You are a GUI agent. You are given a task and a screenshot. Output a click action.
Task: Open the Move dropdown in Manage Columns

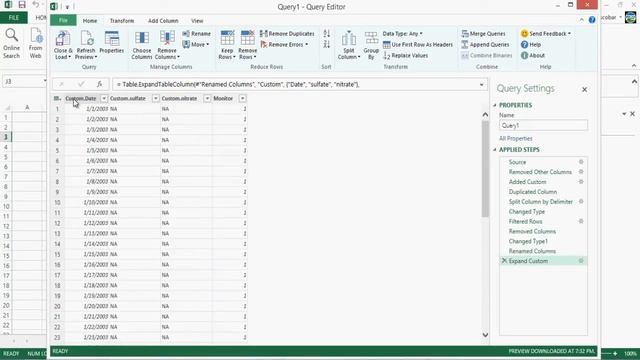tap(196, 44)
